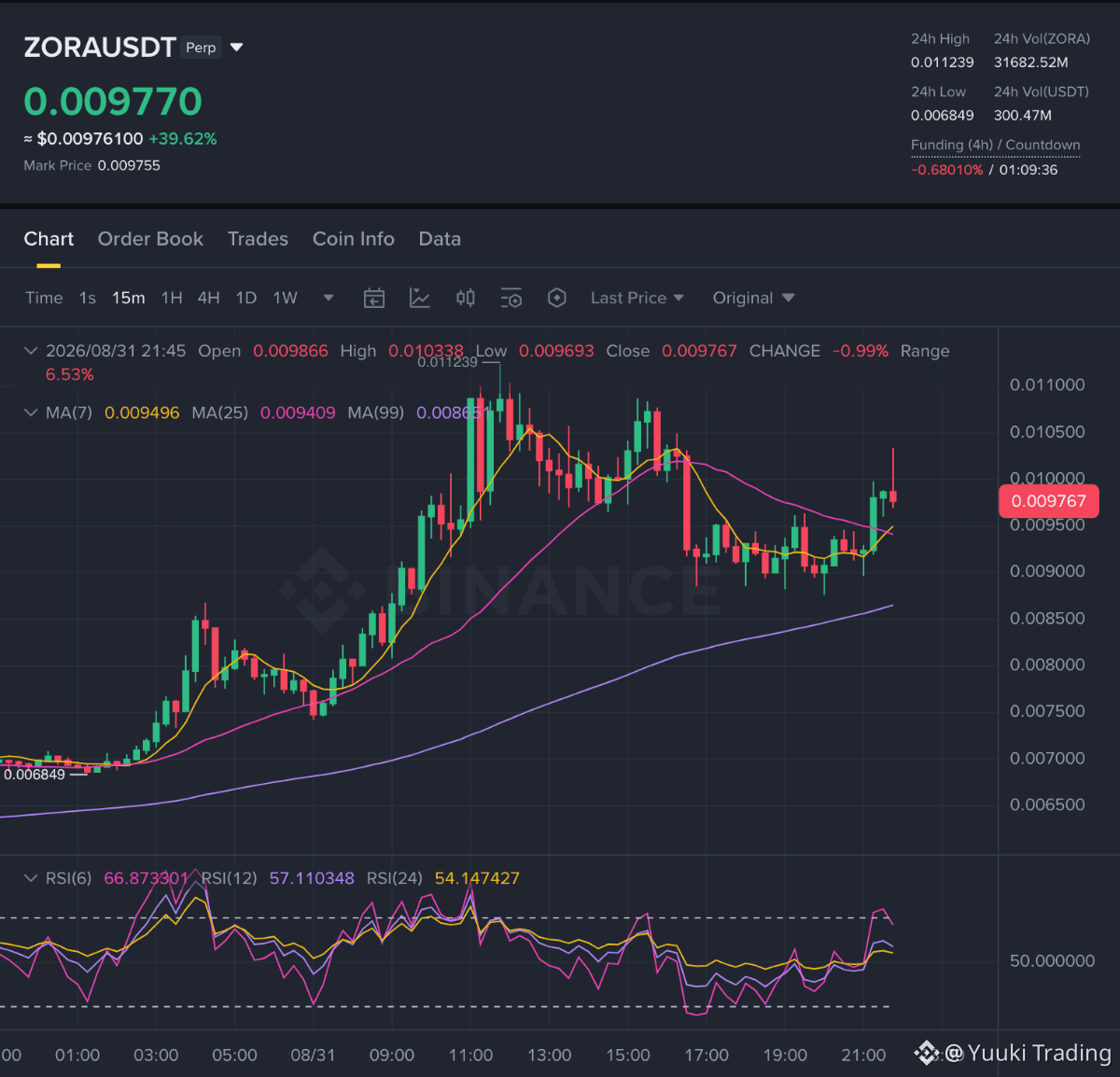Open the Last Price dropdown
This screenshot has width=1120, height=1077.
pyautogui.click(x=637, y=298)
